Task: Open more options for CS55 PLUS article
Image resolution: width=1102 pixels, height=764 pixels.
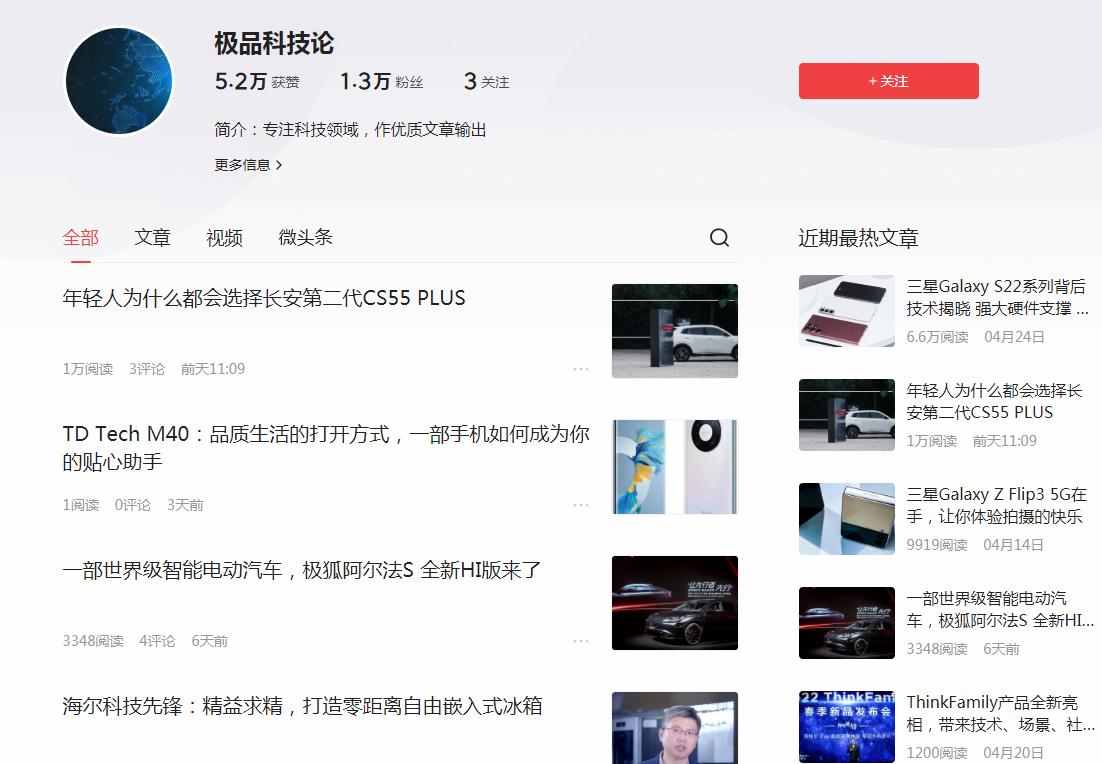Action: 581,368
